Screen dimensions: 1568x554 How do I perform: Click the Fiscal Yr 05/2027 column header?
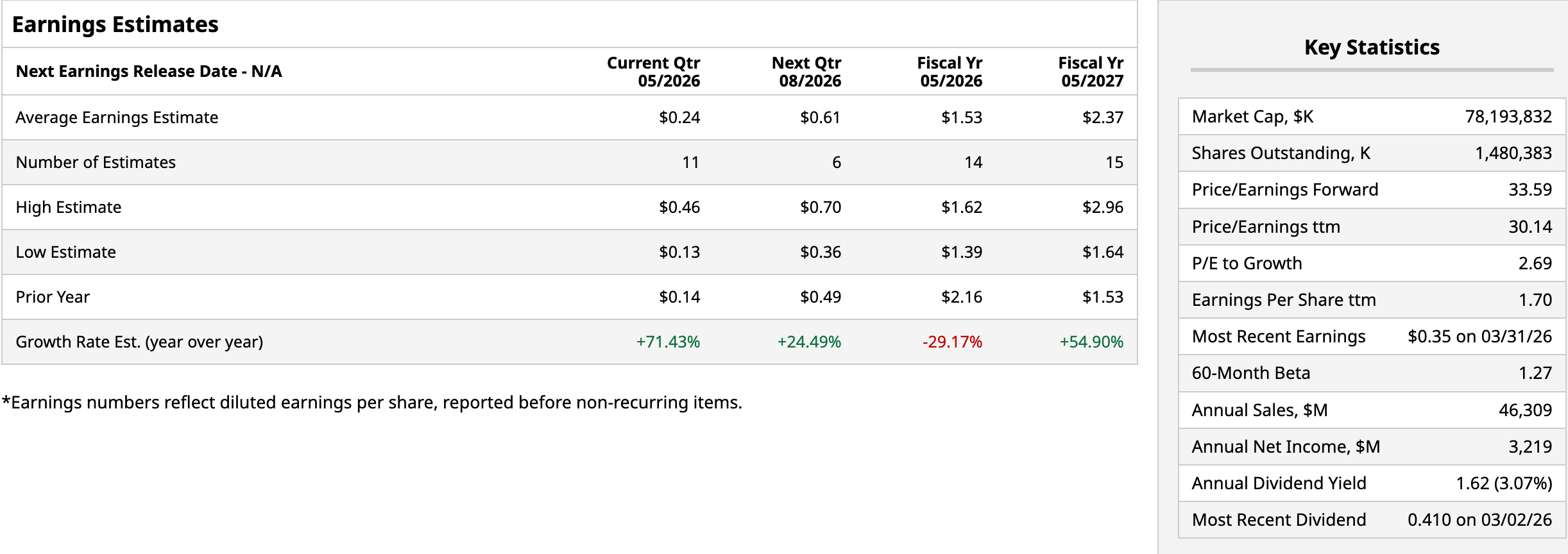pos(1091,72)
